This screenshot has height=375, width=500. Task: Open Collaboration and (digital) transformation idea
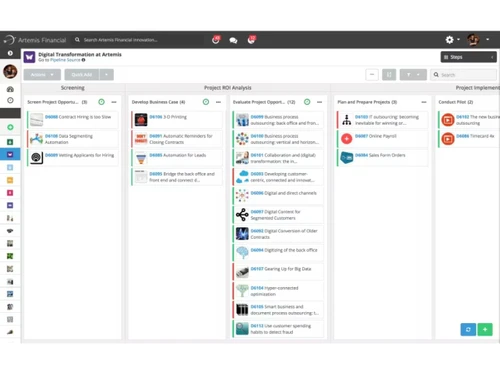click(278, 158)
